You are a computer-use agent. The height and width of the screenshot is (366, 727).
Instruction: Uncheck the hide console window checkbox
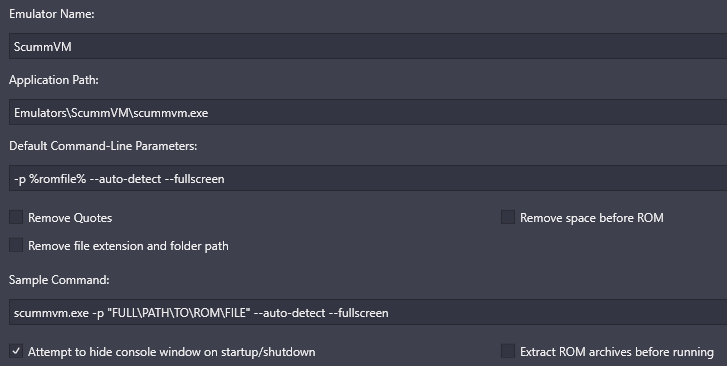[x=16, y=351]
